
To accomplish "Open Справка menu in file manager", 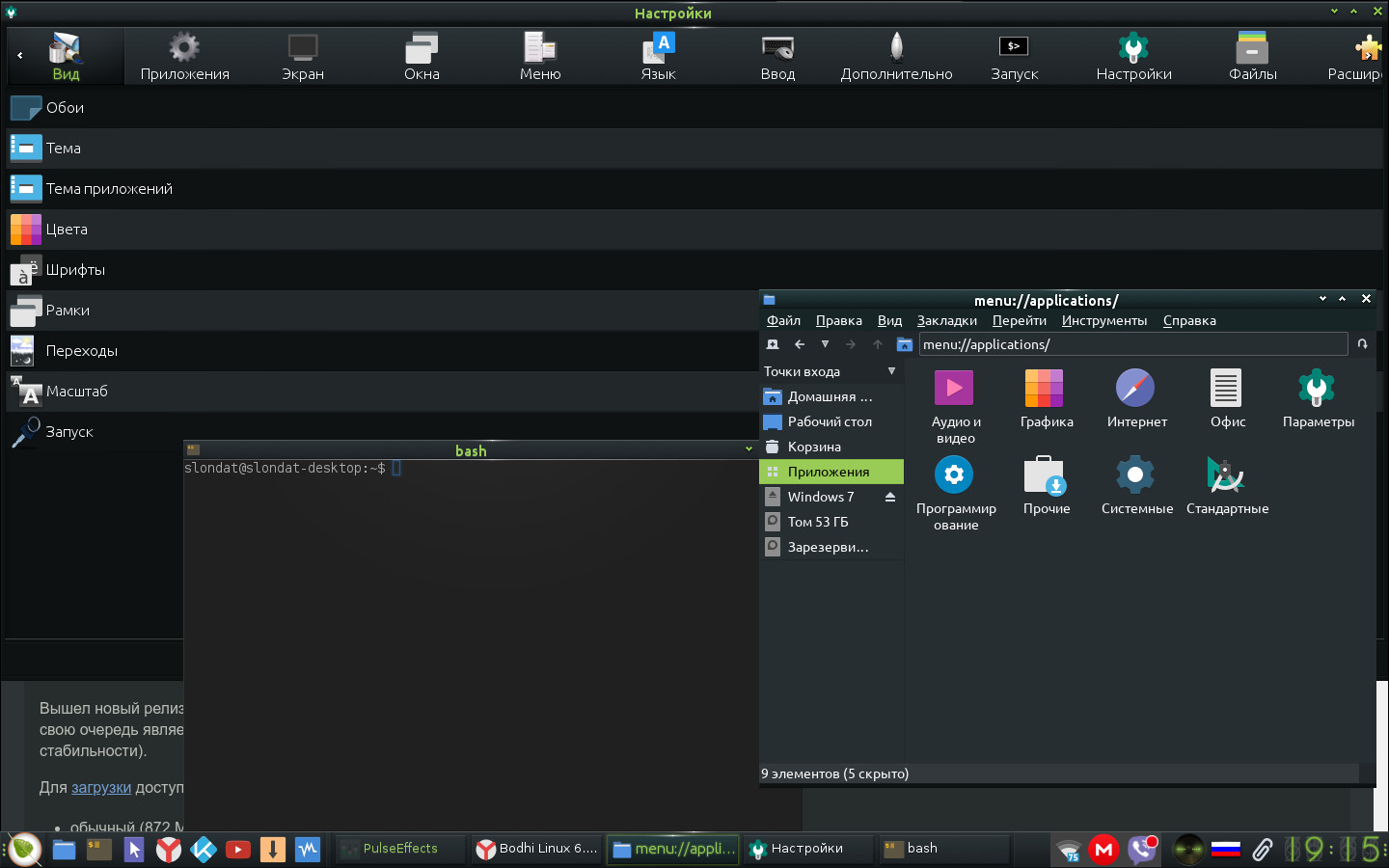I will [x=1189, y=321].
